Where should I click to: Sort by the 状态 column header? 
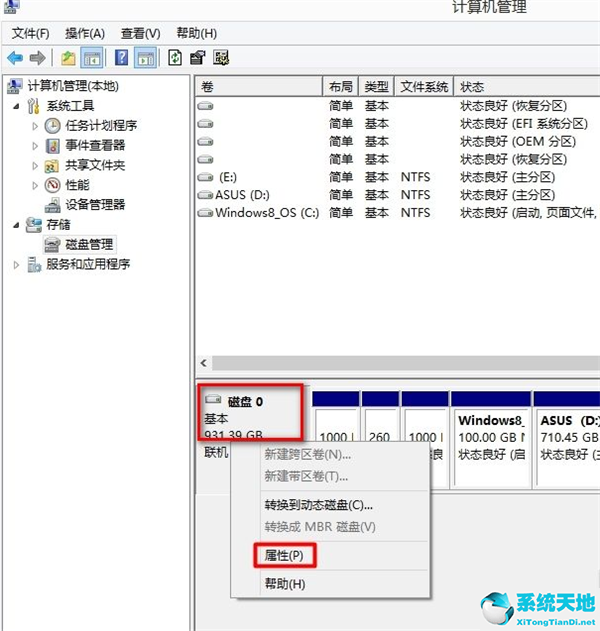pyautogui.click(x=527, y=87)
